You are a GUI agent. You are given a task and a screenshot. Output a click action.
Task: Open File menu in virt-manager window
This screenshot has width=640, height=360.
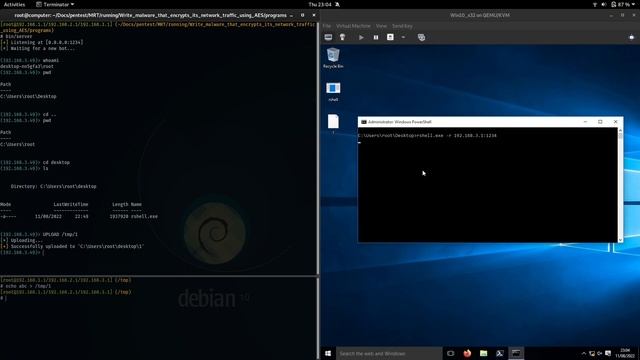pos(327,26)
